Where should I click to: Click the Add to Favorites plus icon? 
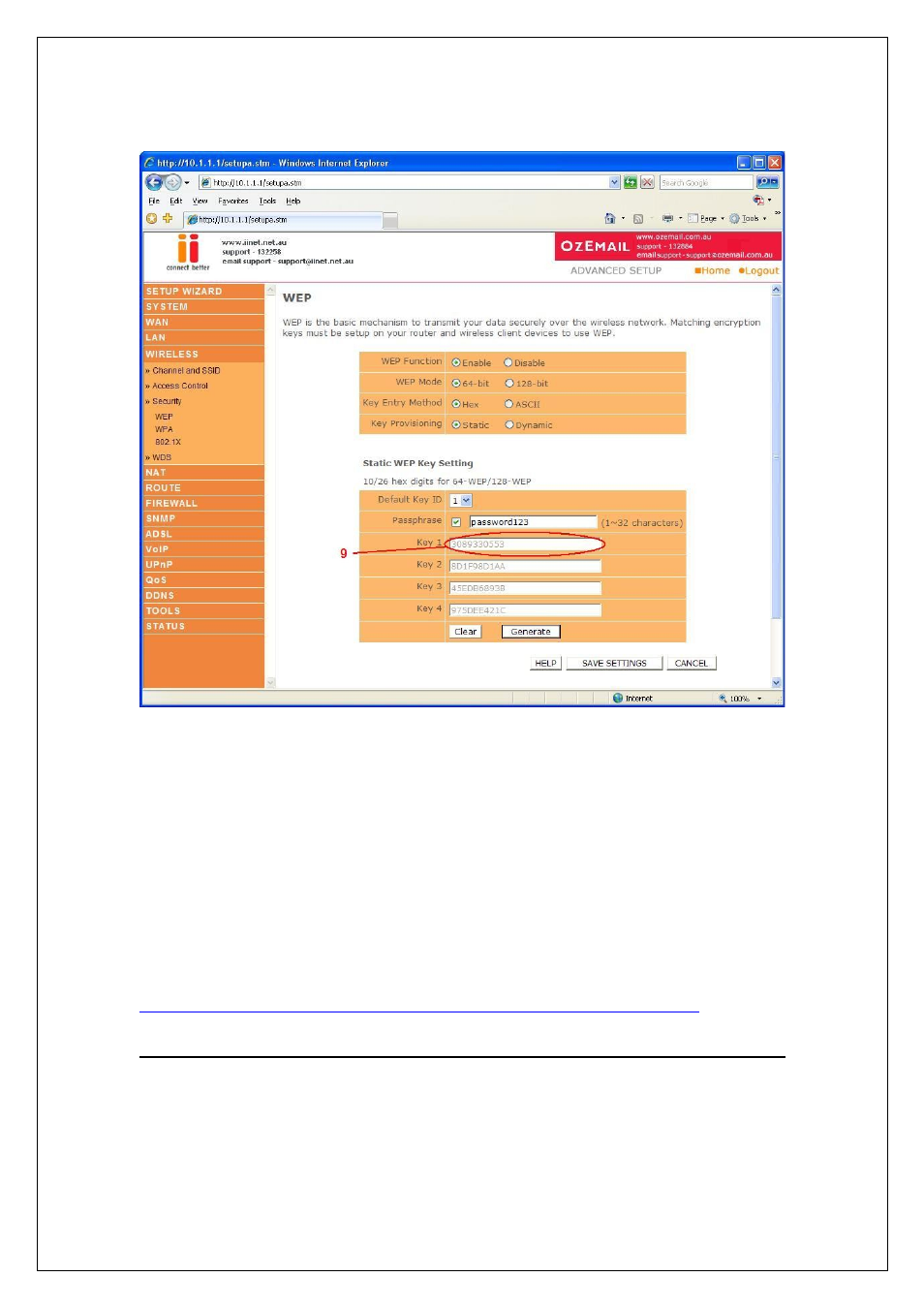point(168,219)
